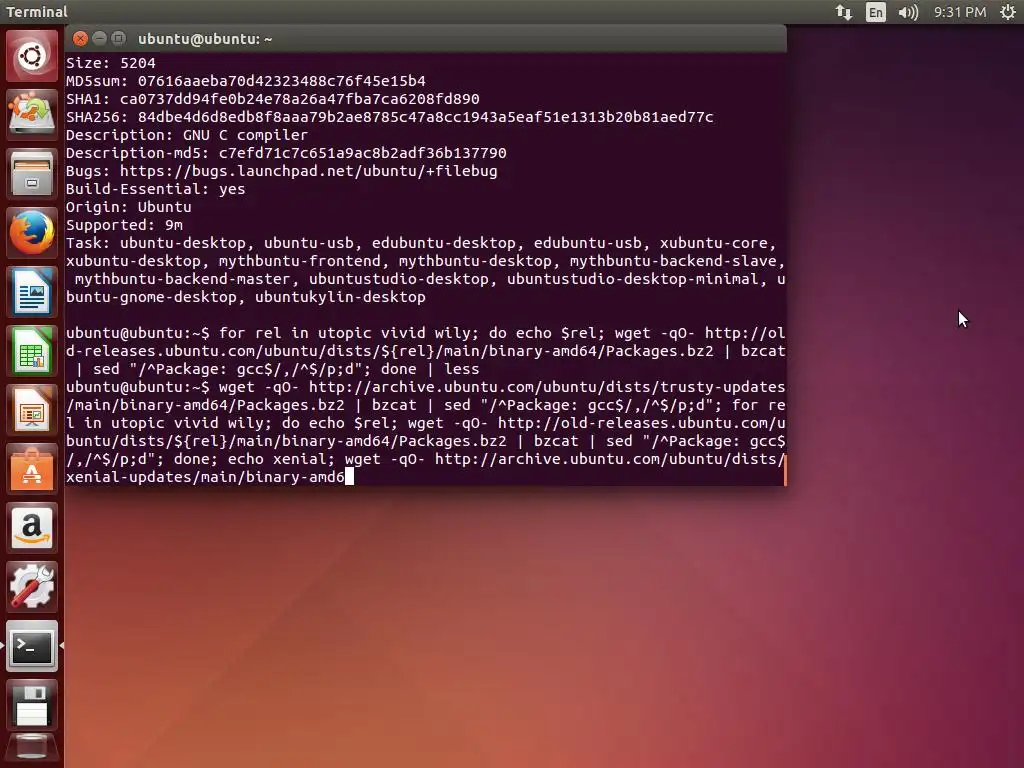
Task: Click the 'Supported: 9m' line
Action: point(124,225)
